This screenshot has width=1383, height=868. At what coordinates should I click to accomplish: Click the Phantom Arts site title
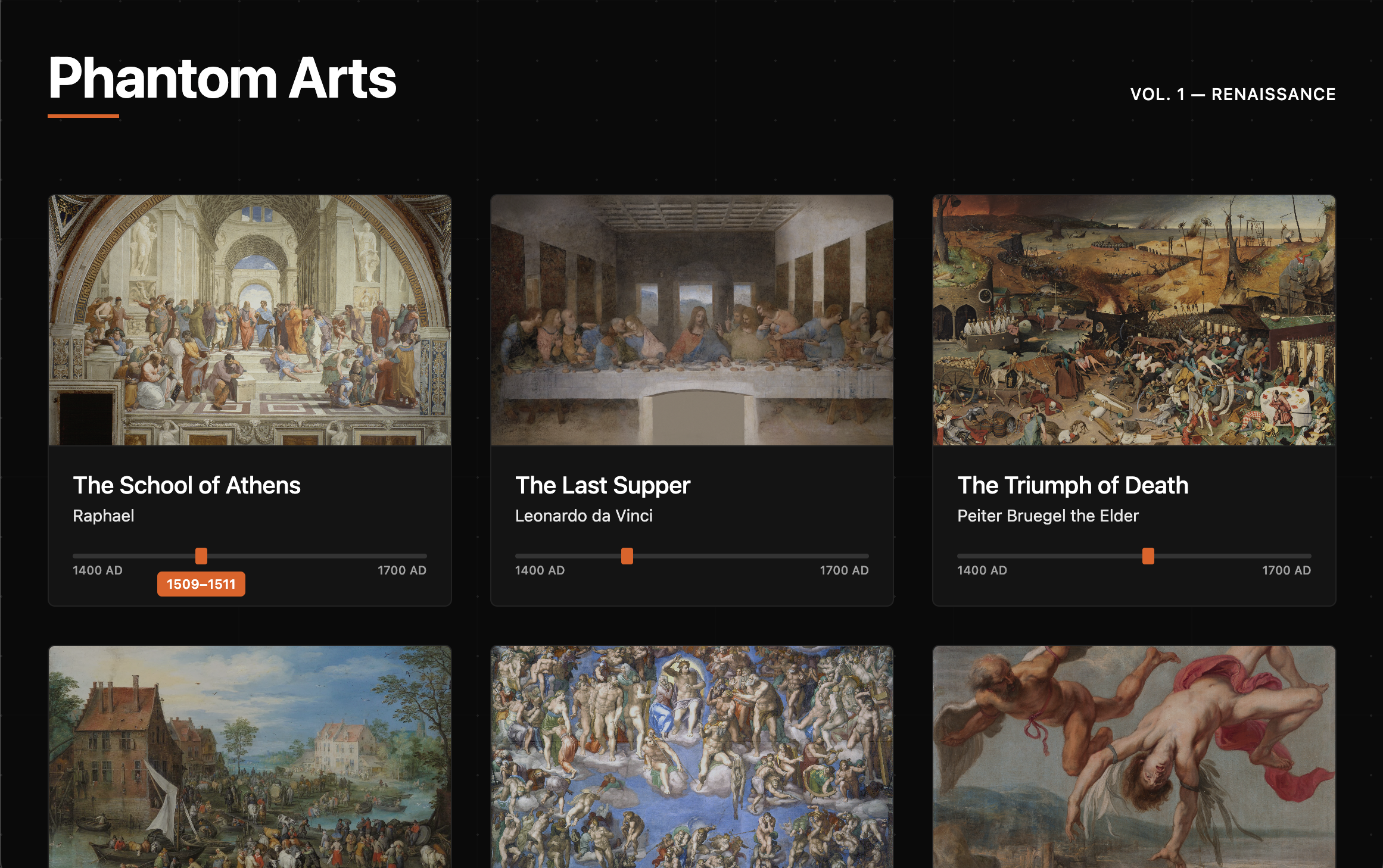(x=222, y=79)
